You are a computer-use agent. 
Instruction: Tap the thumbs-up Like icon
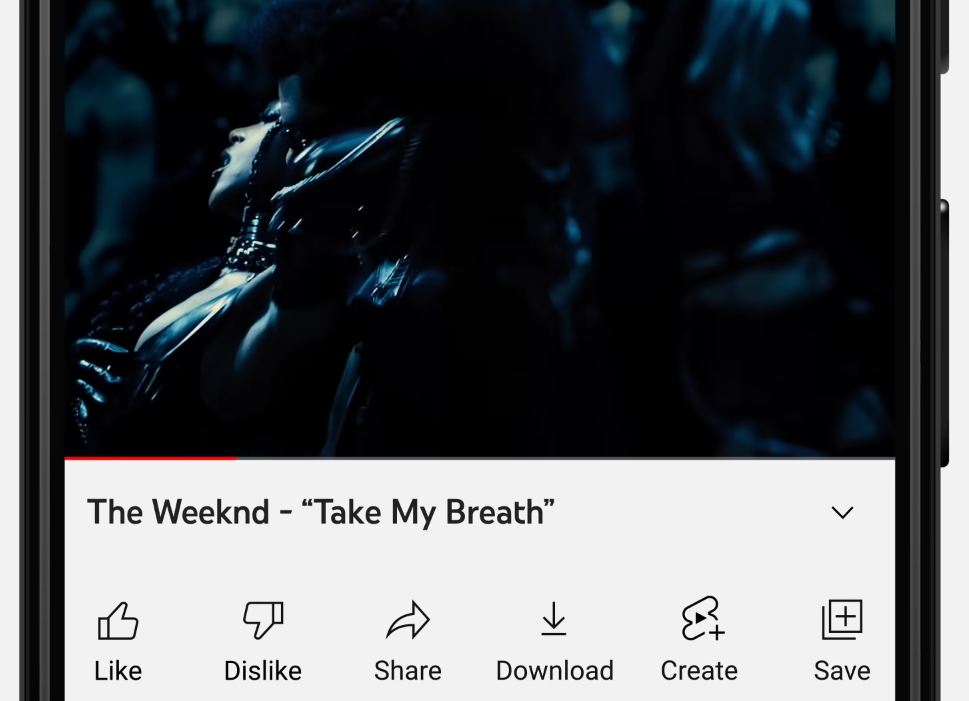[118, 621]
